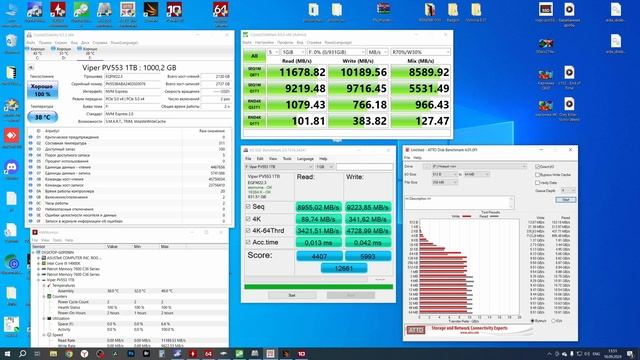
Task: Open the F: drive selector in CrystalDiskMark
Action: point(336,52)
